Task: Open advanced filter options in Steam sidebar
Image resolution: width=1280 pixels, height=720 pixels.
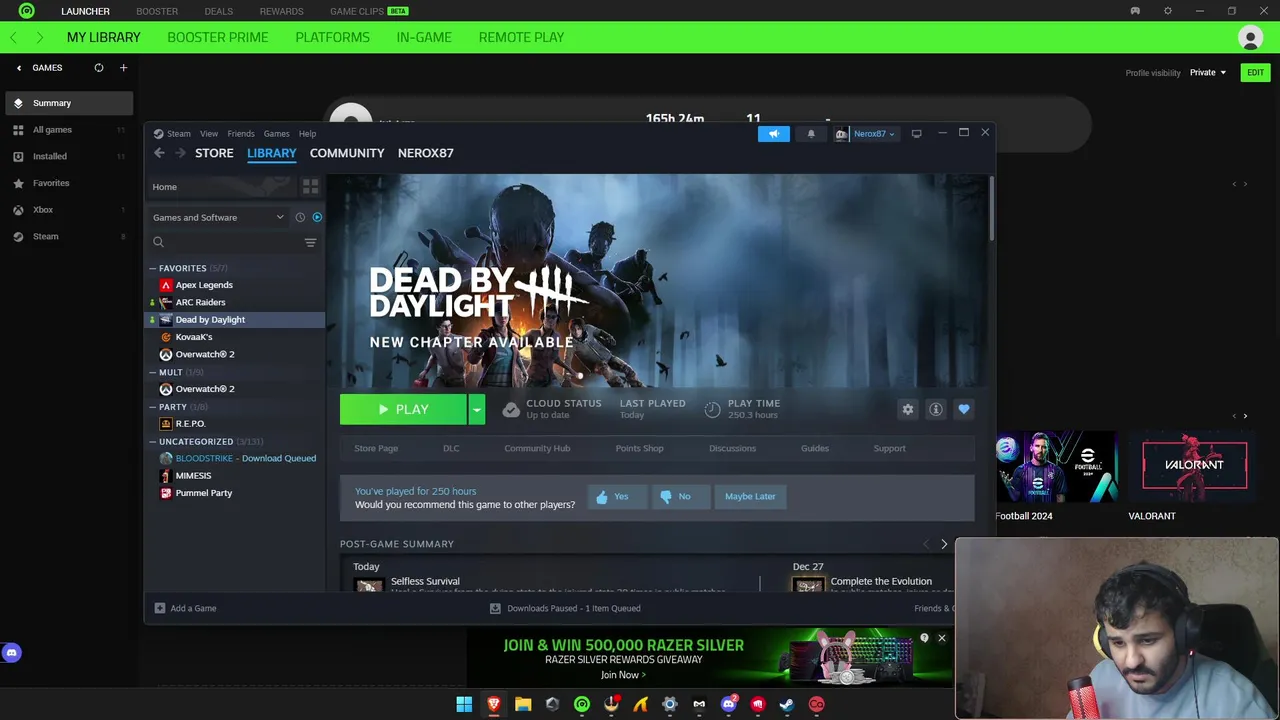Action: coord(310,242)
